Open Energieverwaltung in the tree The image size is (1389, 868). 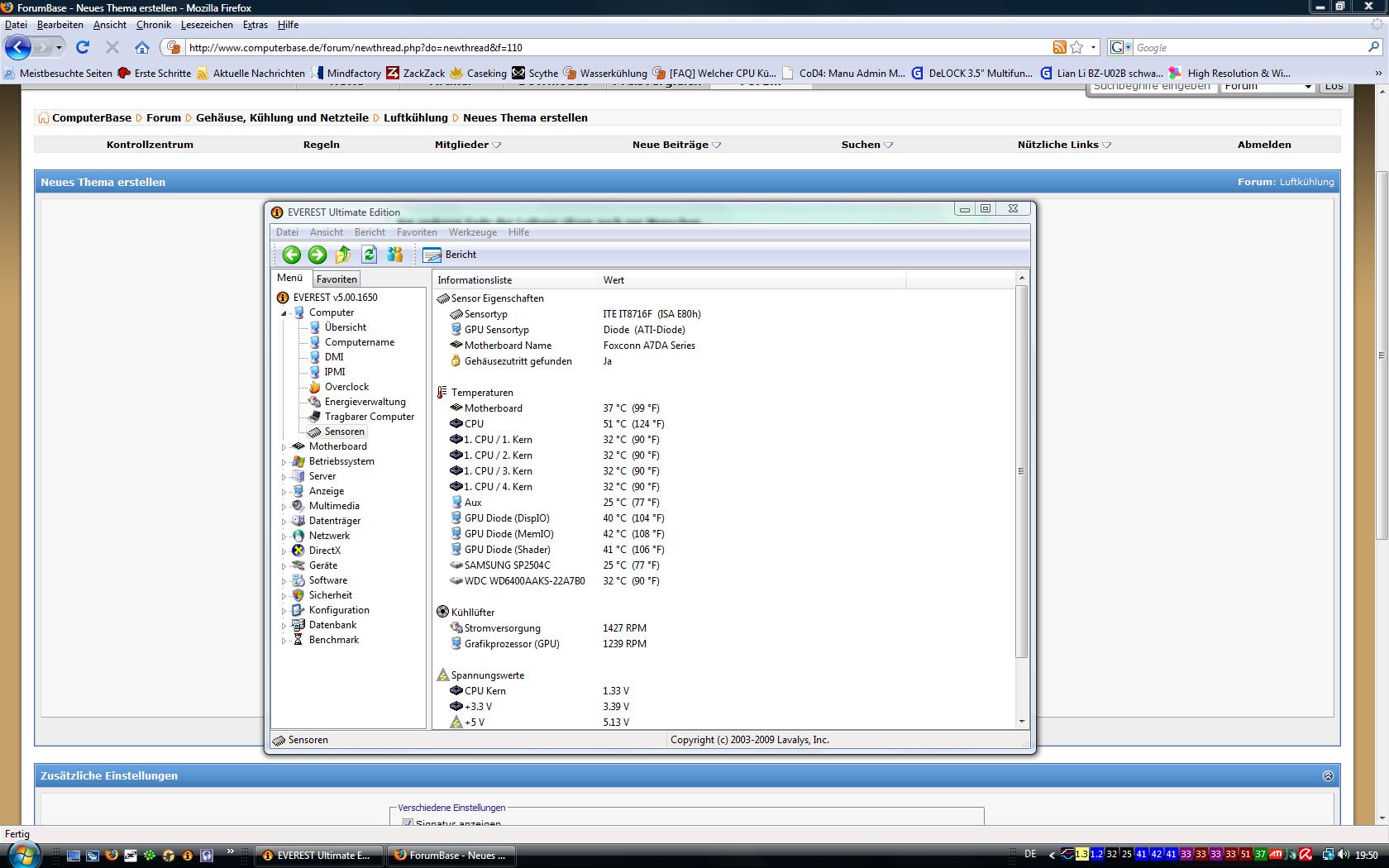[x=365, y=402]
